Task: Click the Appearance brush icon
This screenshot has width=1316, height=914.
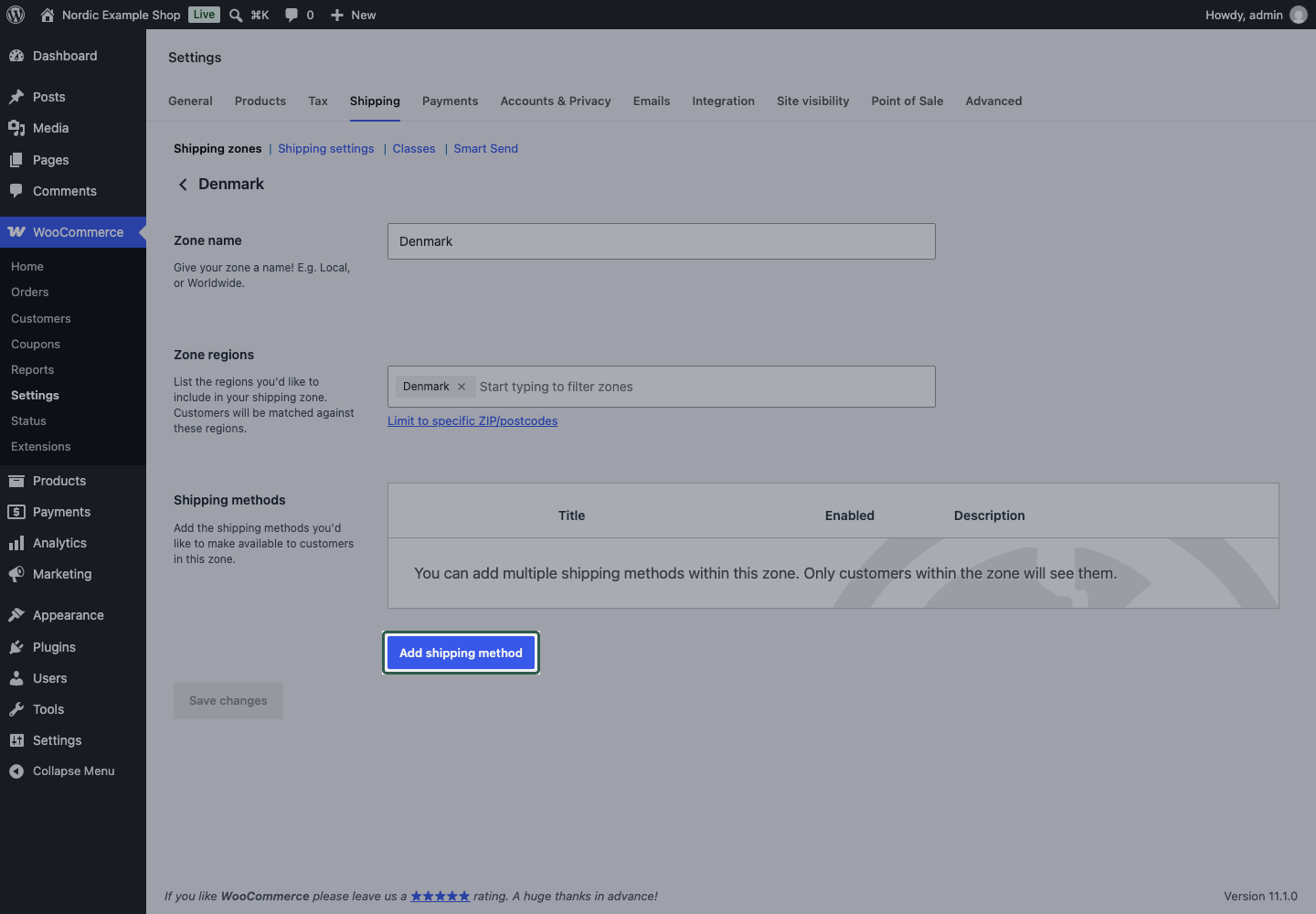Action: pyautogui.click(x=16, y=615)
